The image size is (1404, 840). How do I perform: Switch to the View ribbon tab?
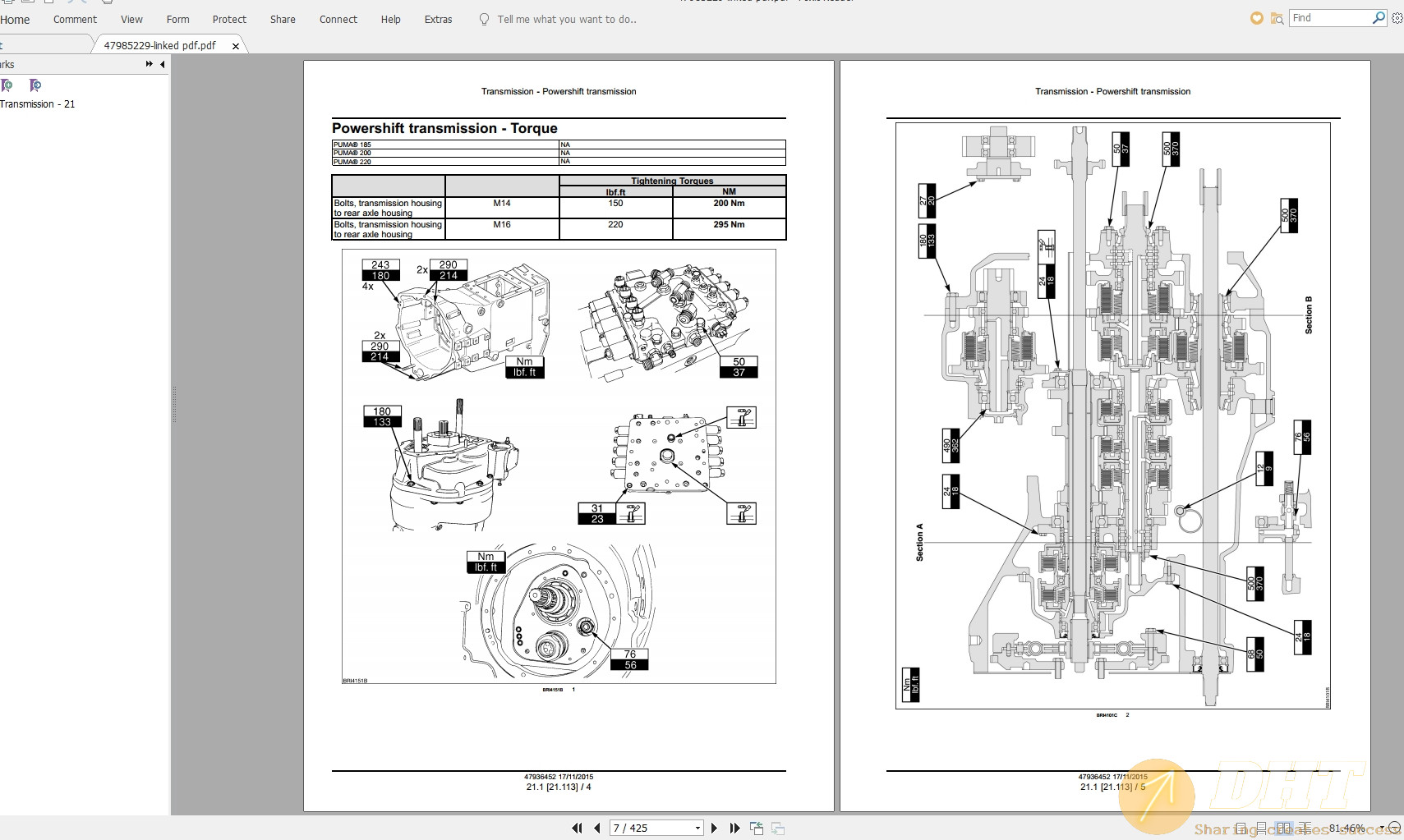(x=131, y=19)
